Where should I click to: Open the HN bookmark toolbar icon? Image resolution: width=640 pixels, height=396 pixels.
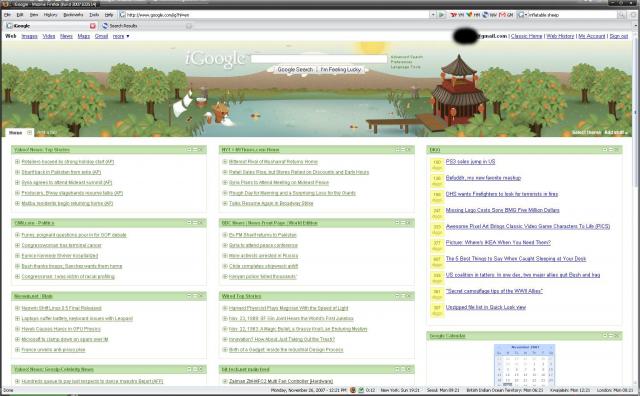pos(473,15)
